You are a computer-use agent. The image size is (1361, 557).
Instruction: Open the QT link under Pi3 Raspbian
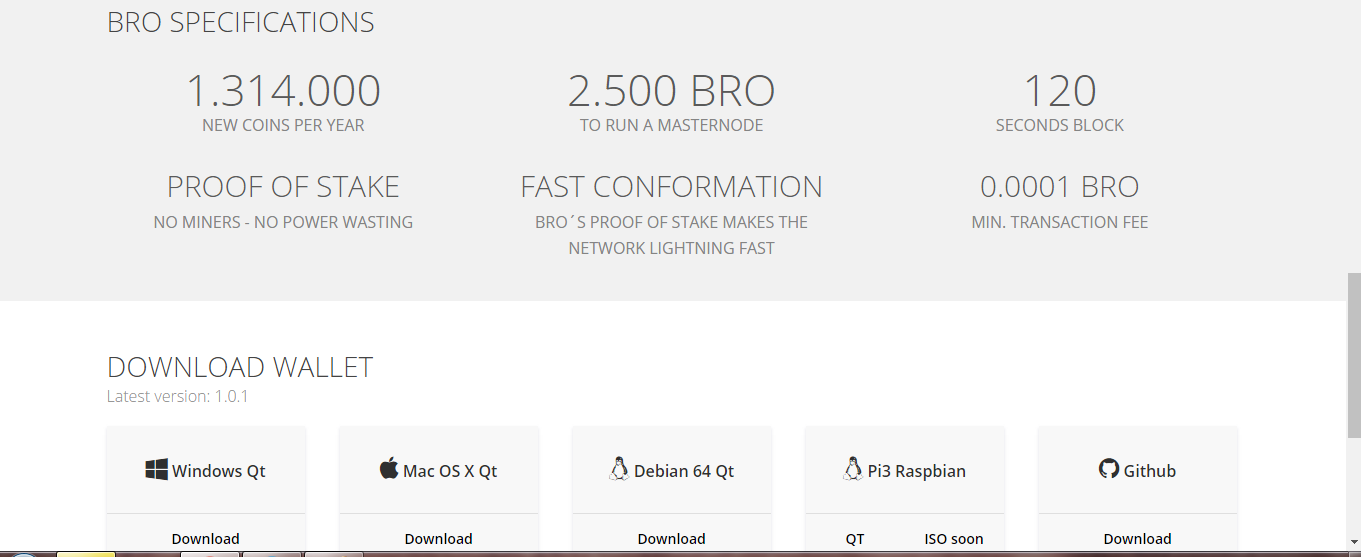[x=855, y=539]
